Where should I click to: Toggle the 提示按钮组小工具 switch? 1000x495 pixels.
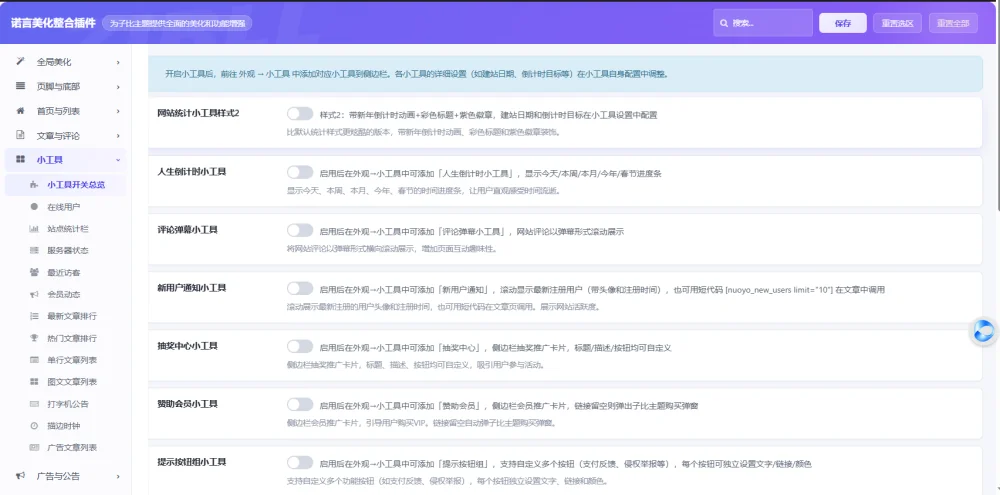point(300,462)
